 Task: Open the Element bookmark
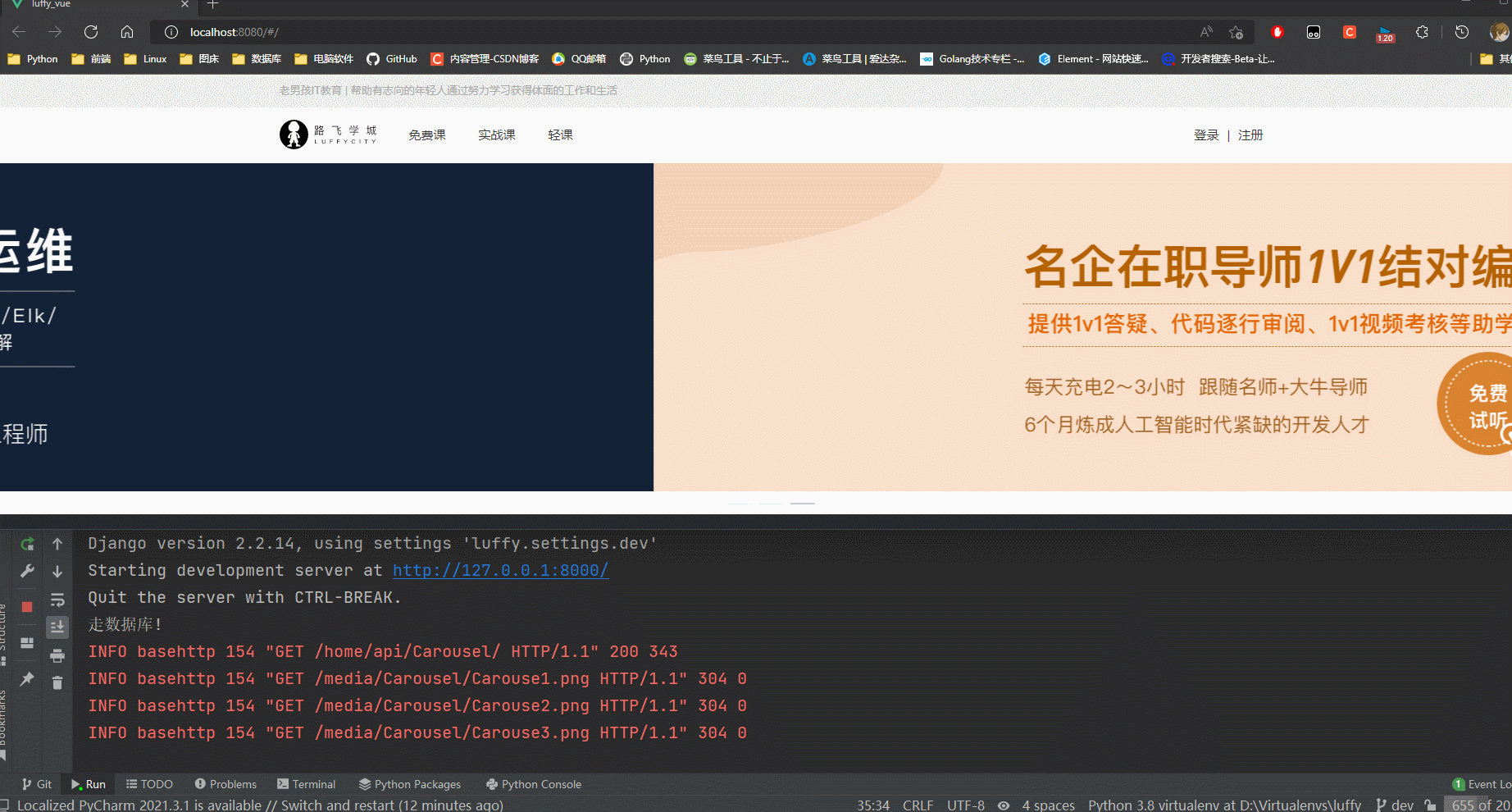point(1093,59)
